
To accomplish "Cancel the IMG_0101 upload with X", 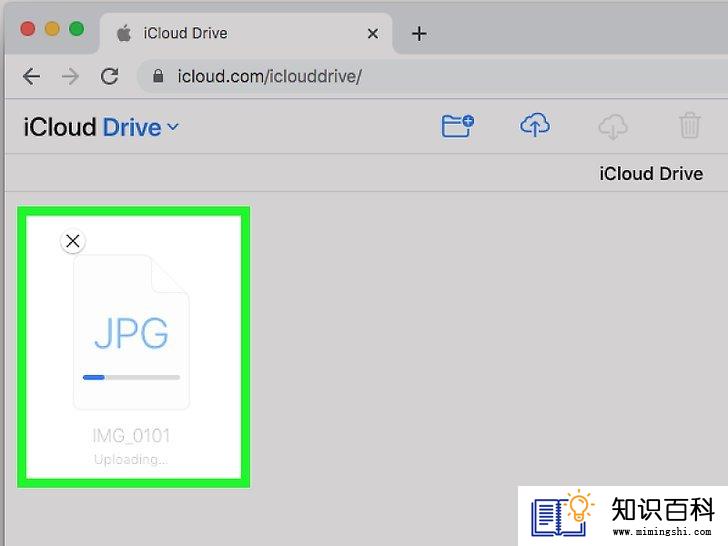I will [x=73, y=241].
